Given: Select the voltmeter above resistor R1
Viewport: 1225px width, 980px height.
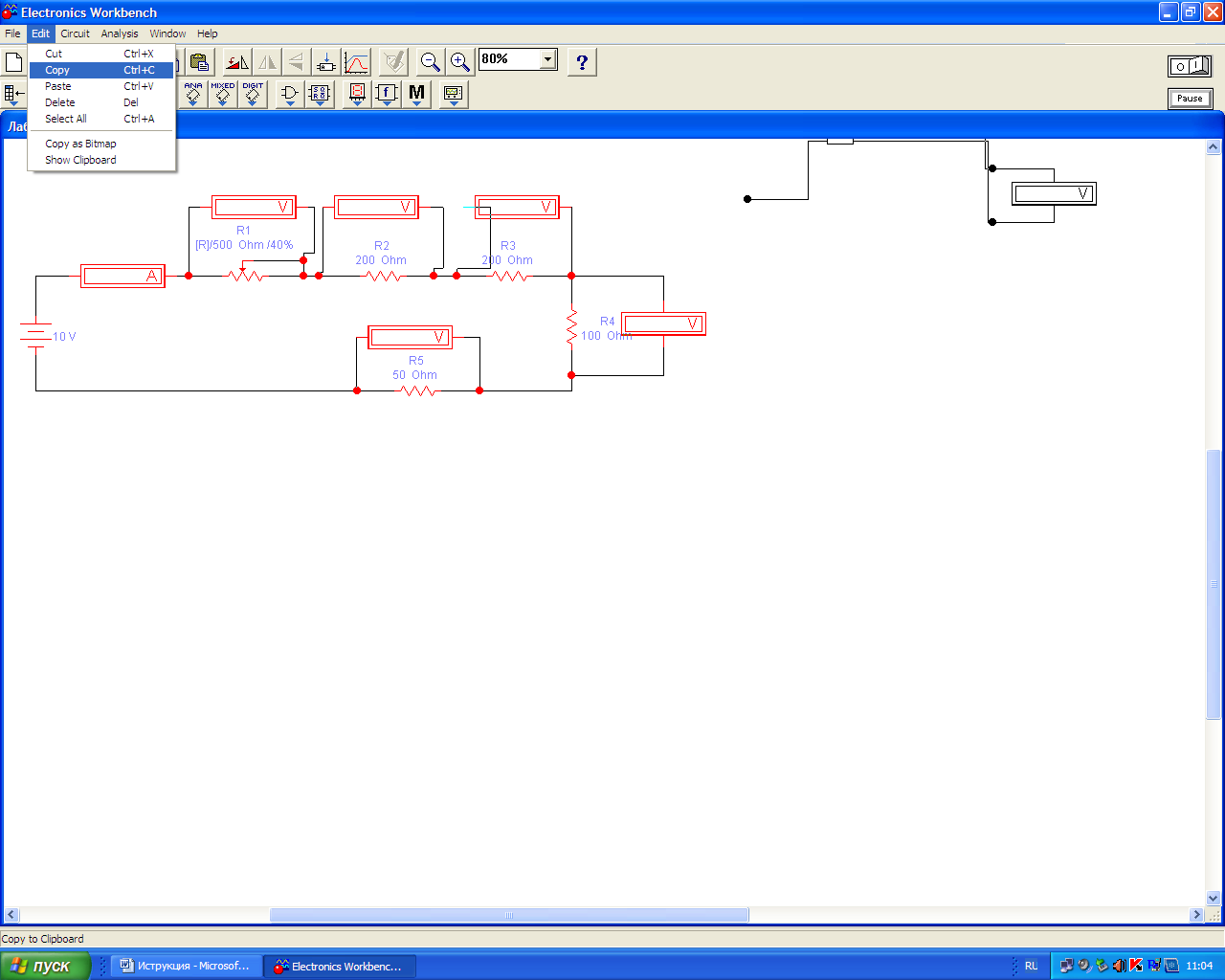Looking at the screenshot, I should (254, 207).
